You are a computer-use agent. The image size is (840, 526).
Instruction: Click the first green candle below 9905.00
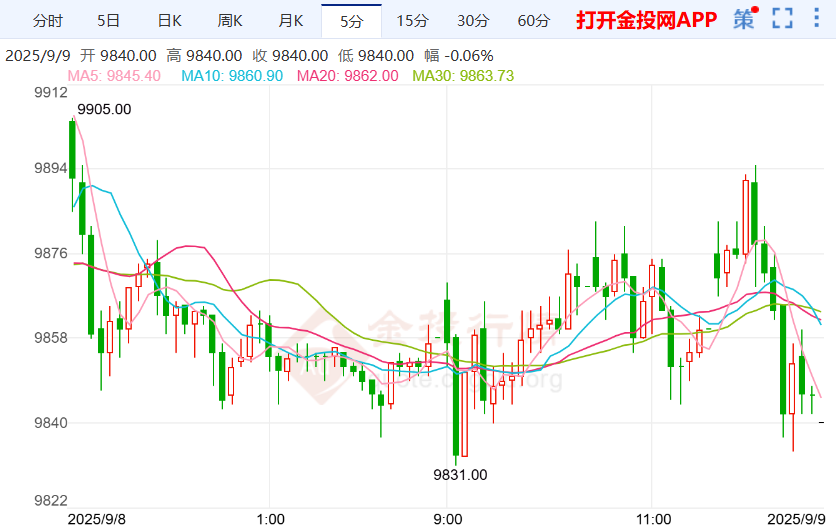72,150
